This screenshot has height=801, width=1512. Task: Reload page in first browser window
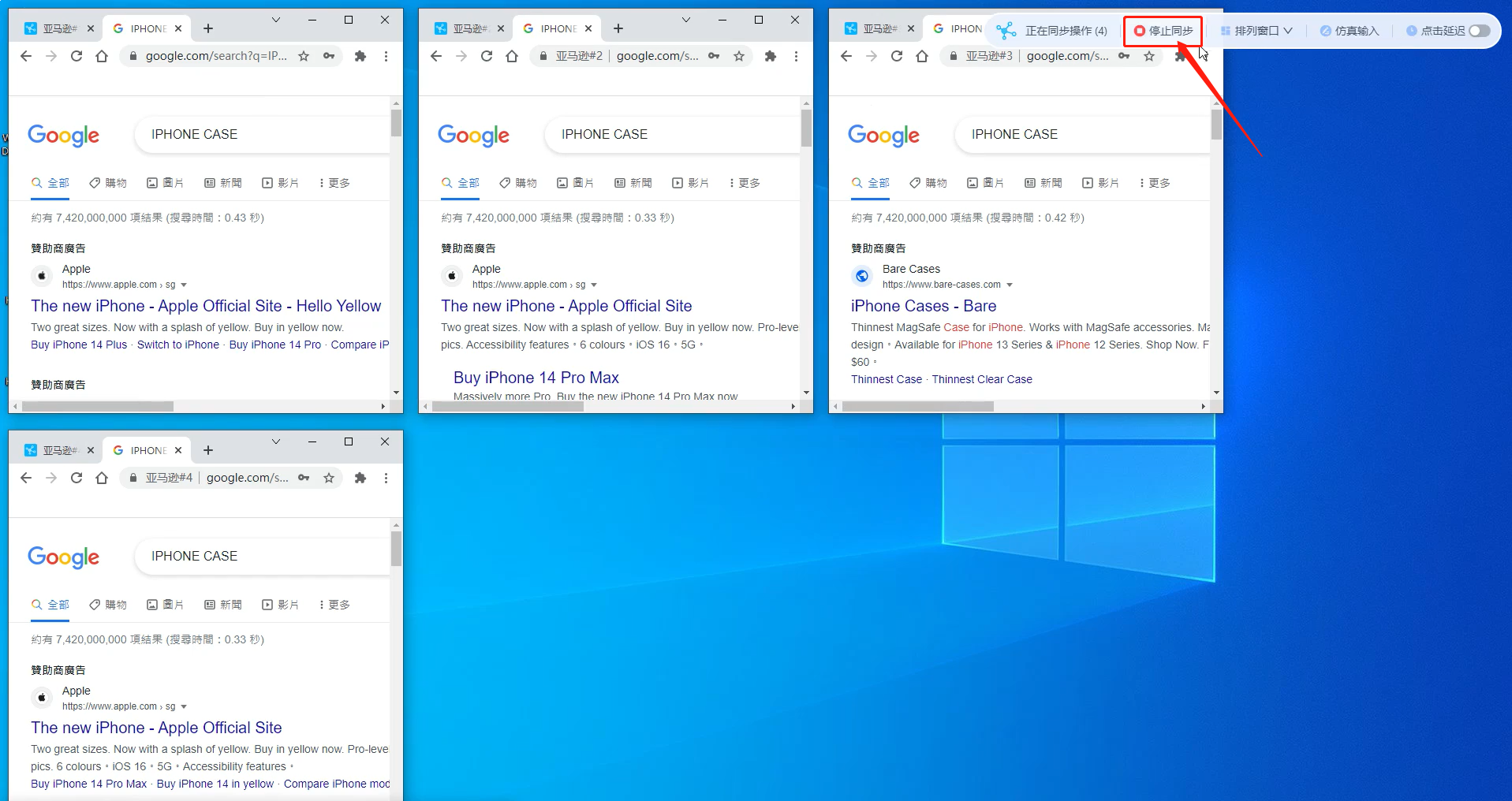(77, 56)
